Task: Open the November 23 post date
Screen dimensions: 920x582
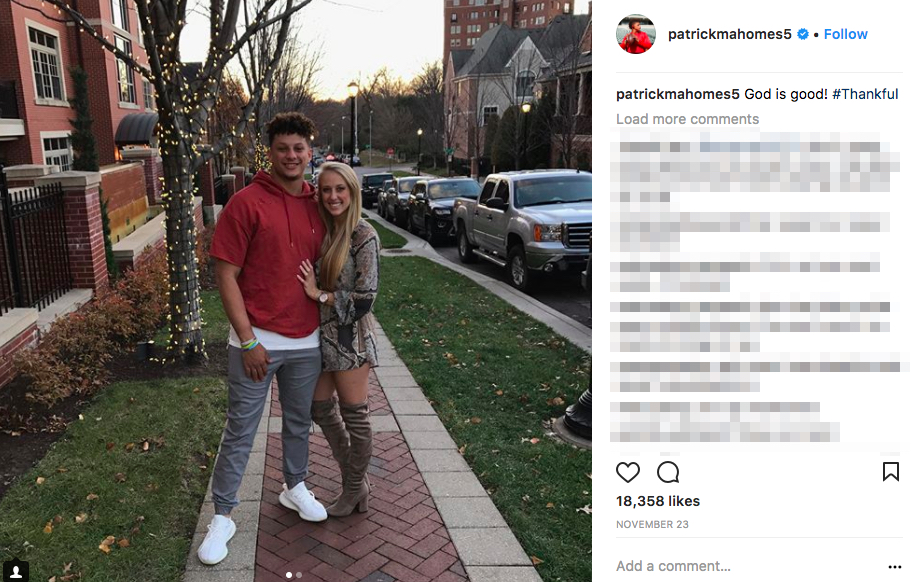Action: 652,525
